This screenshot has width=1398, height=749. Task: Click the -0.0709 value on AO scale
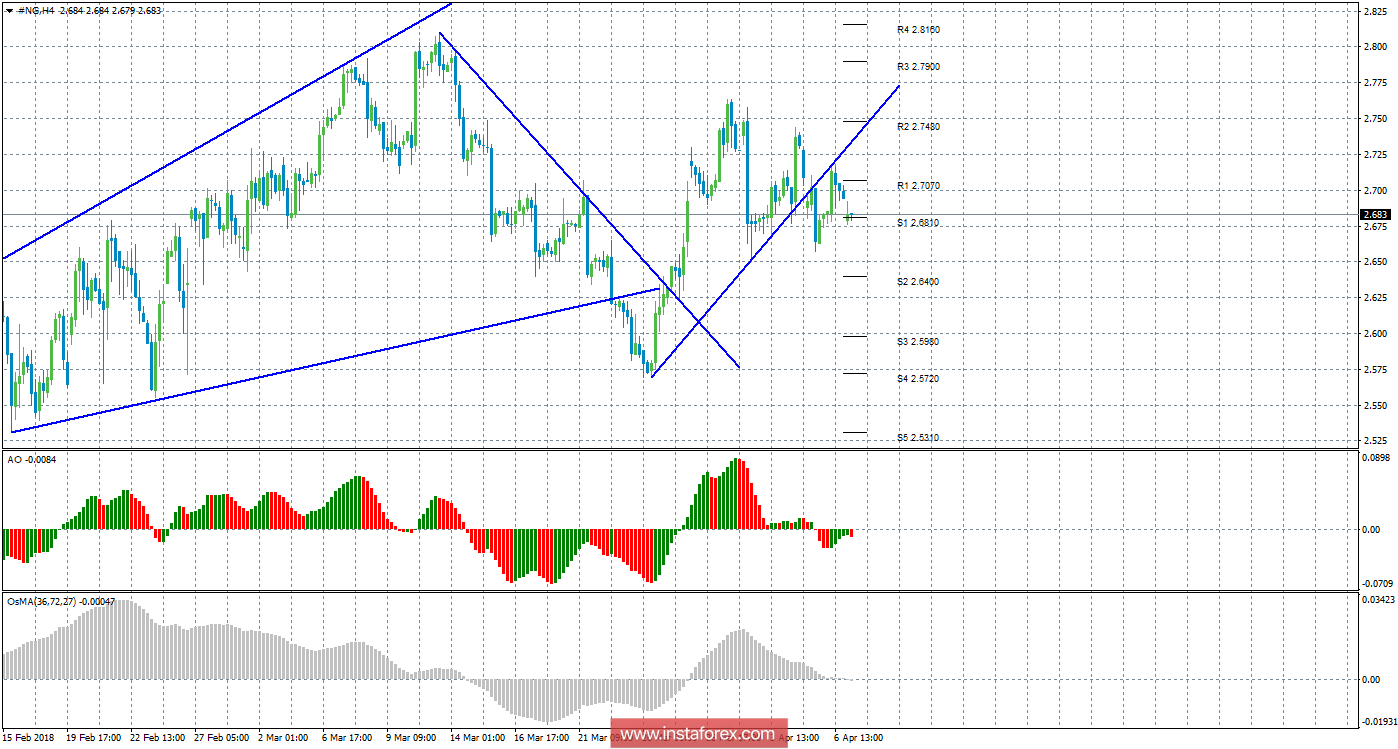click(x=1376, y=583)
